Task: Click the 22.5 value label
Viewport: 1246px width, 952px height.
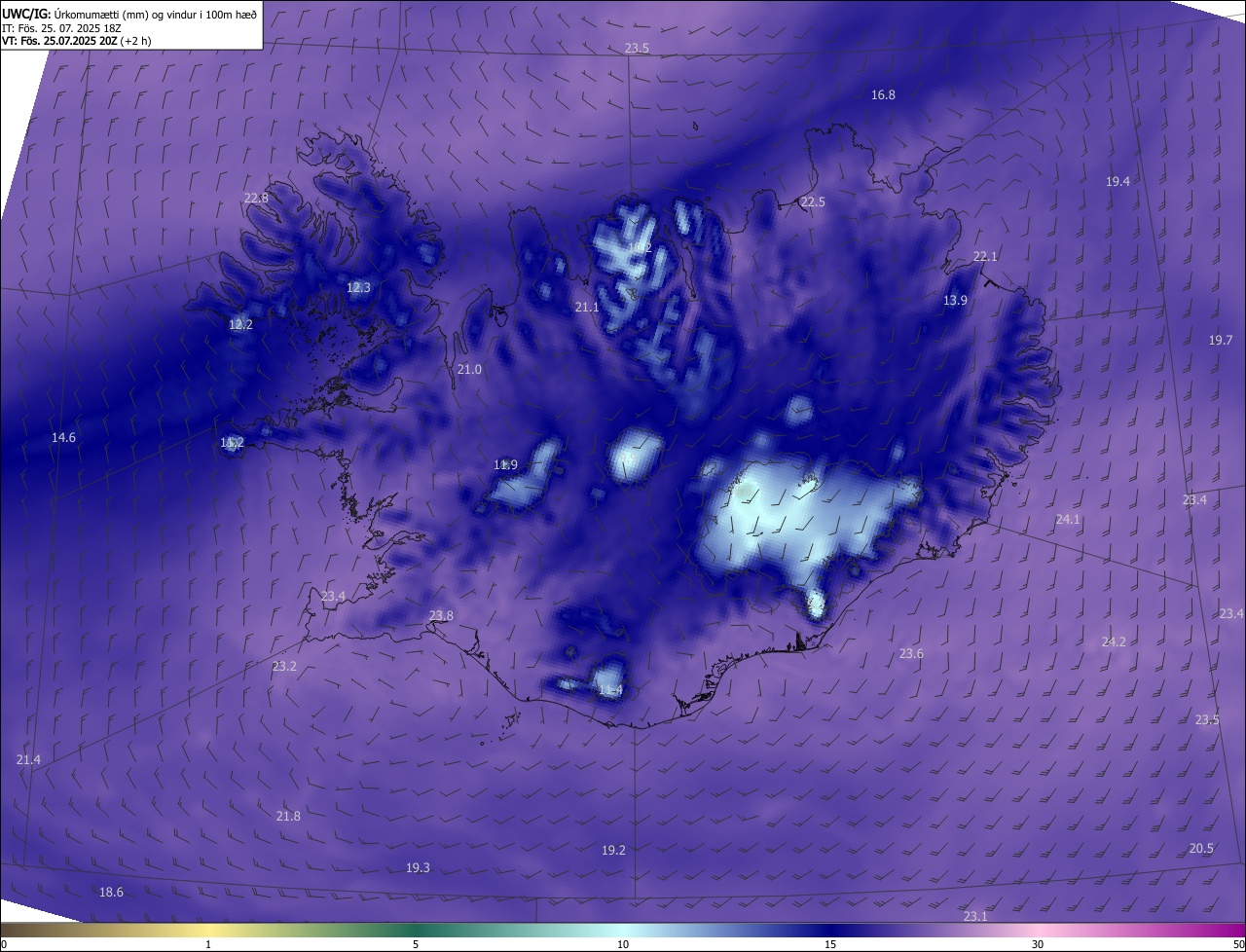Action: [x=813, y=201]
